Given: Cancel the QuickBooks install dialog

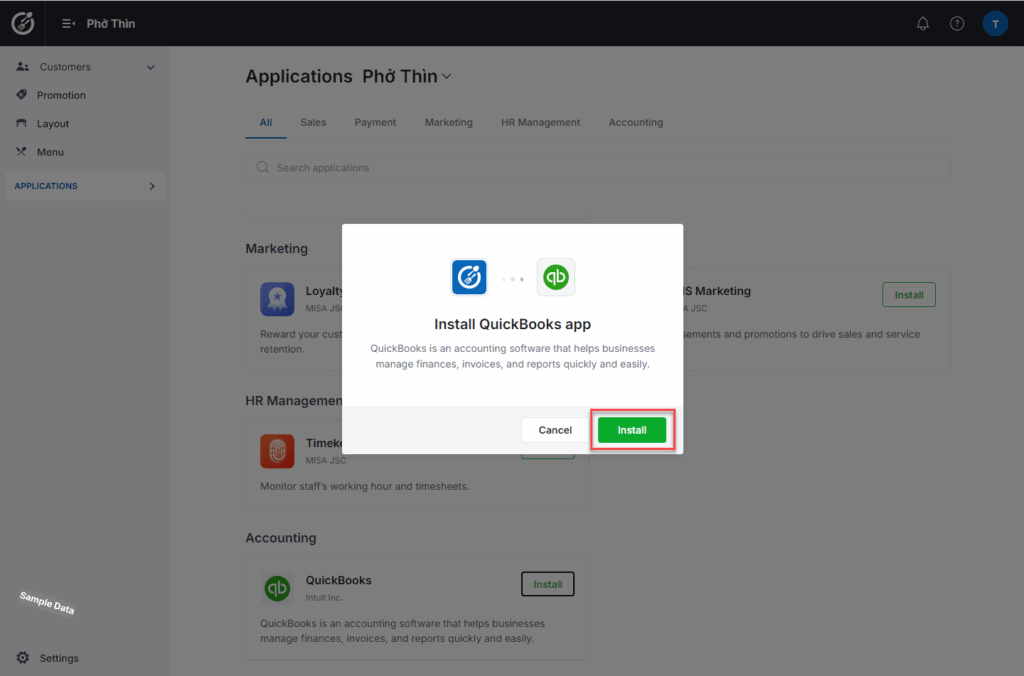Looking at the screenshot, I should [x=555, y=430].
